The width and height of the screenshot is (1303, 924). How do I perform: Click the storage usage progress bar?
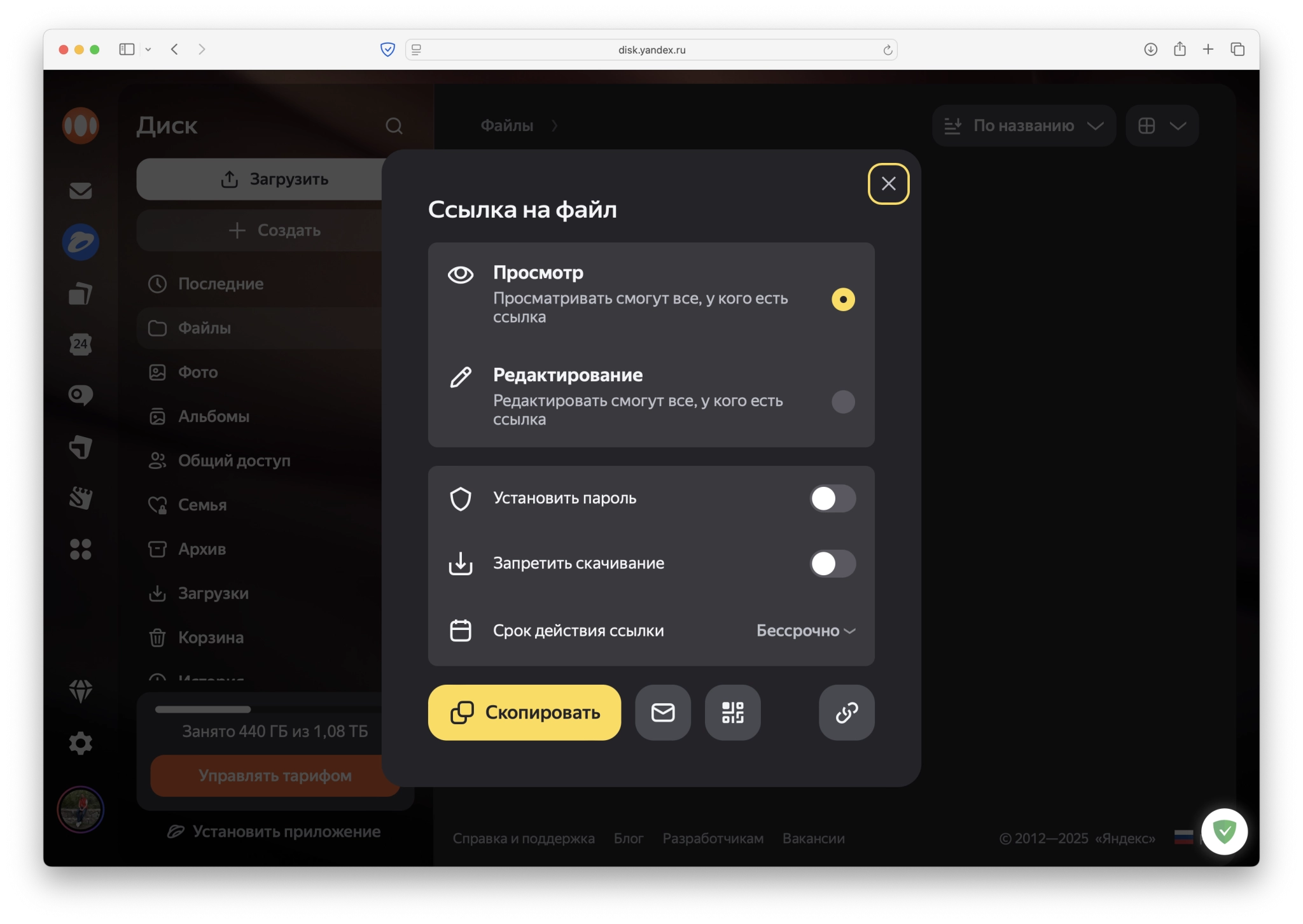(204, 709)
